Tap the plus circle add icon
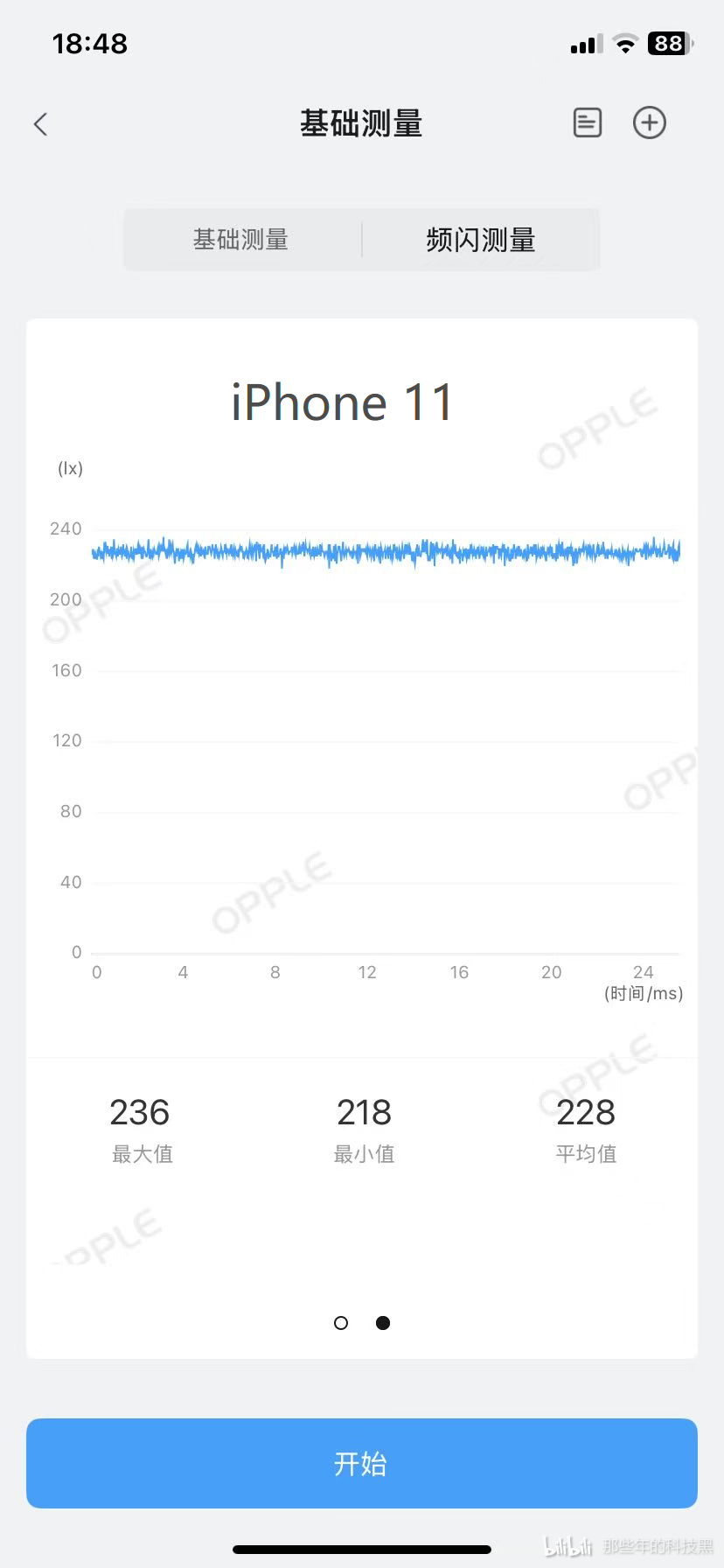 click(x=650, y=122)
